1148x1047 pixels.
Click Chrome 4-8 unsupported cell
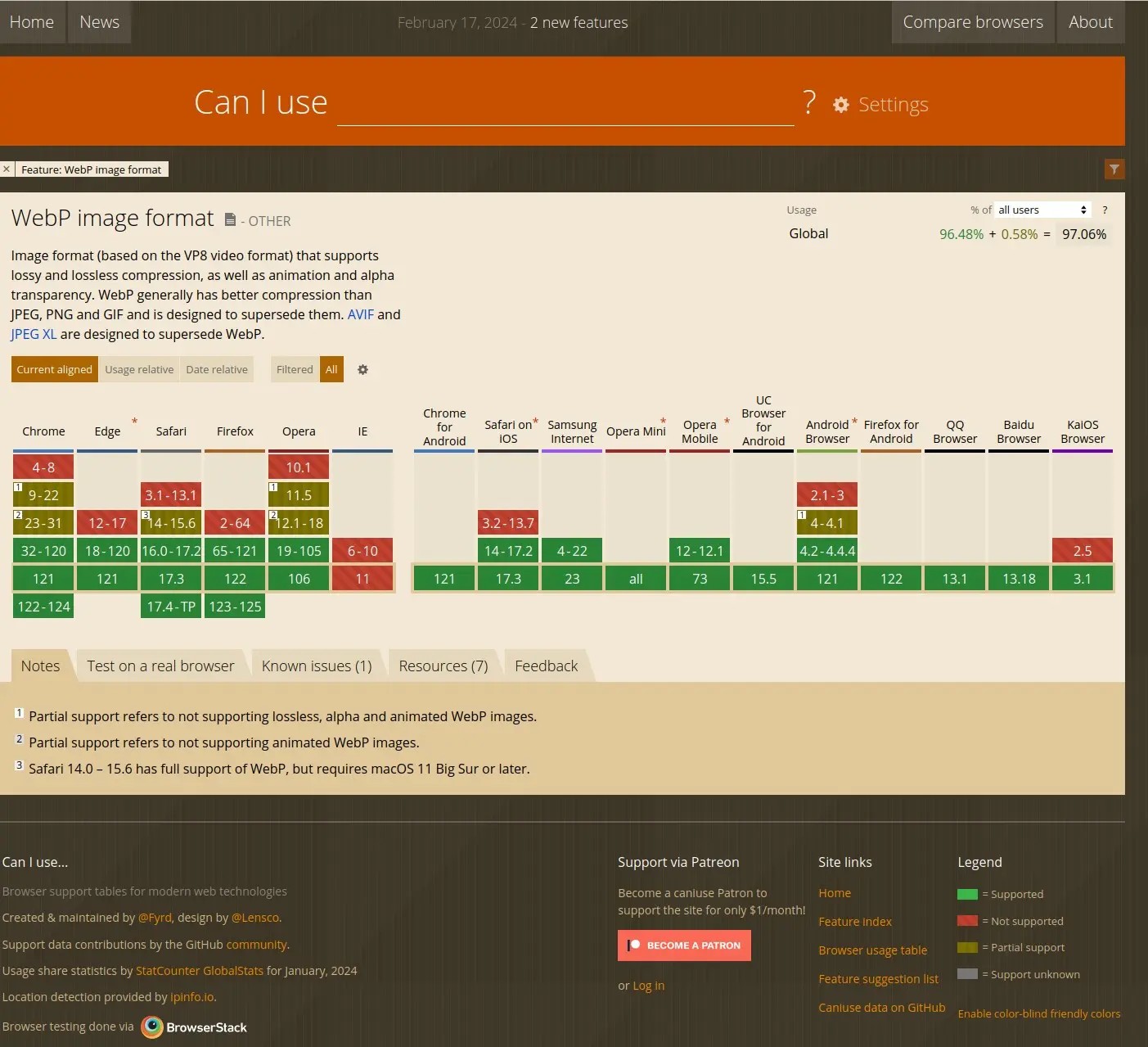[43, 467]
